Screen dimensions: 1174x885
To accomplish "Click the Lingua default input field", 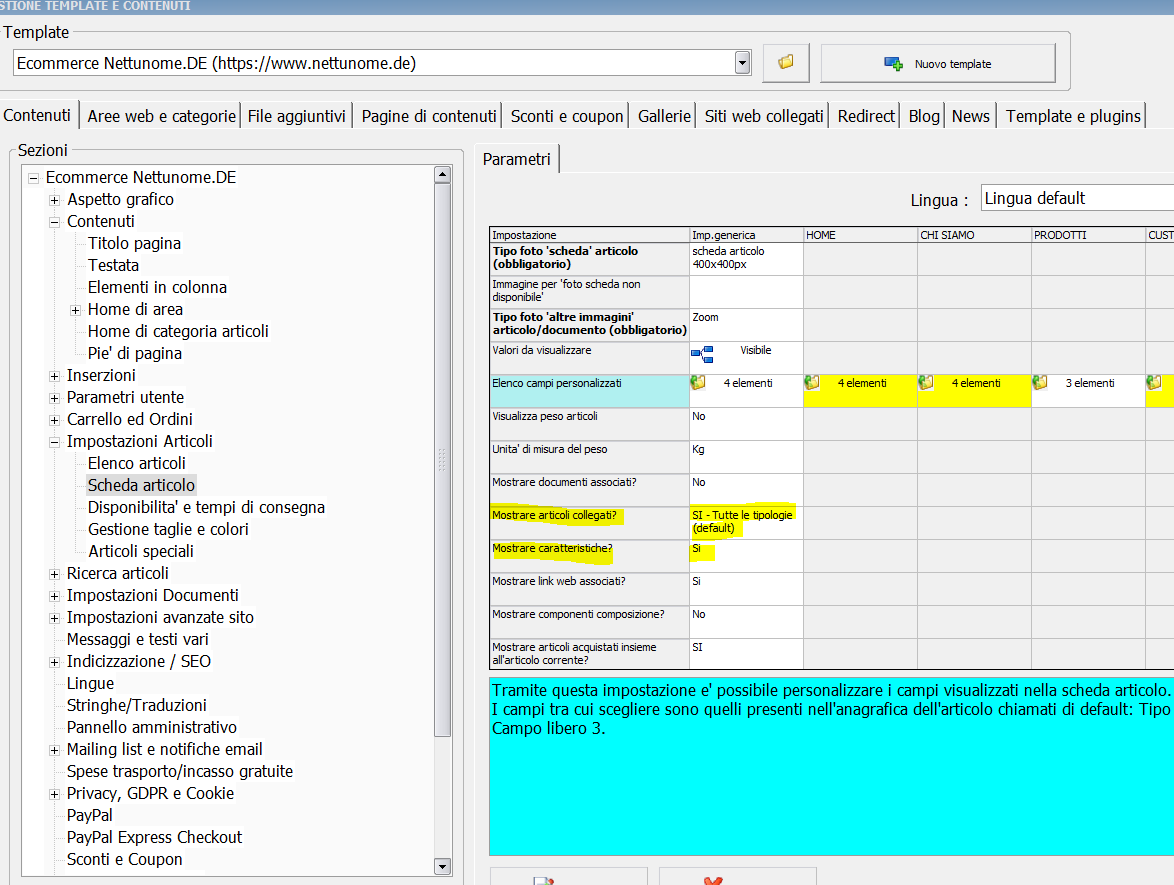I will pyautogui.click(x=1076, y=198).
